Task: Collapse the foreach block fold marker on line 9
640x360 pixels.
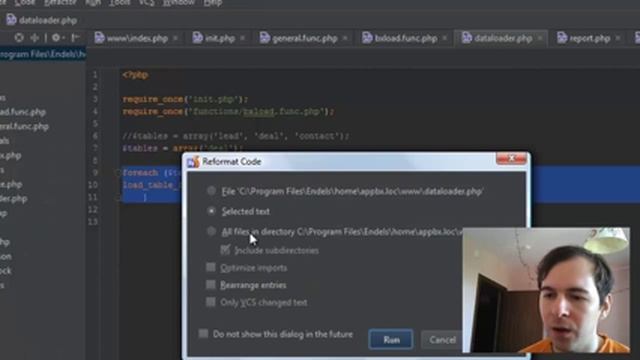Action: 119,173
